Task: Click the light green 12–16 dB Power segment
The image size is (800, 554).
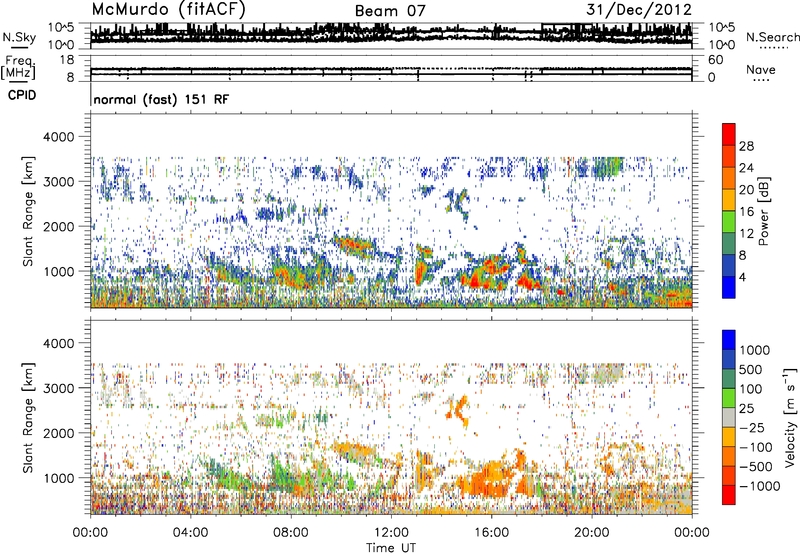Action: click(x=729, y=221)
